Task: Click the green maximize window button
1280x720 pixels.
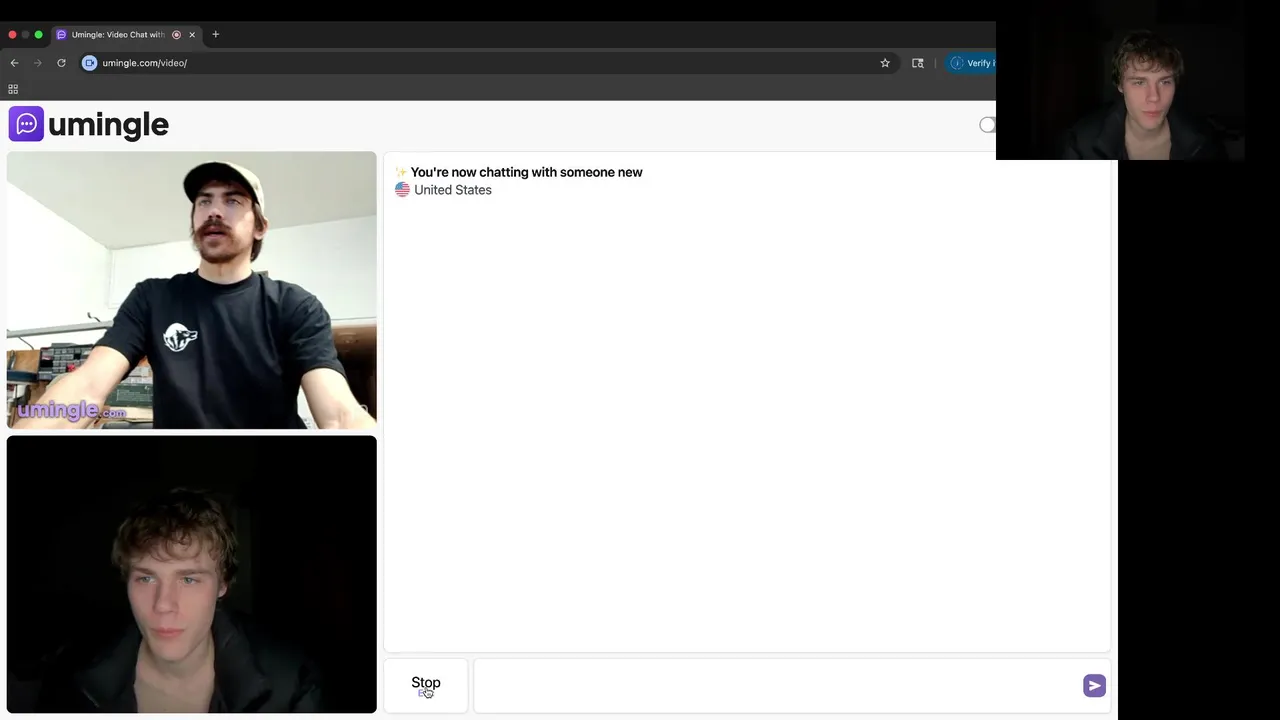Action: (x=39, y=35)
